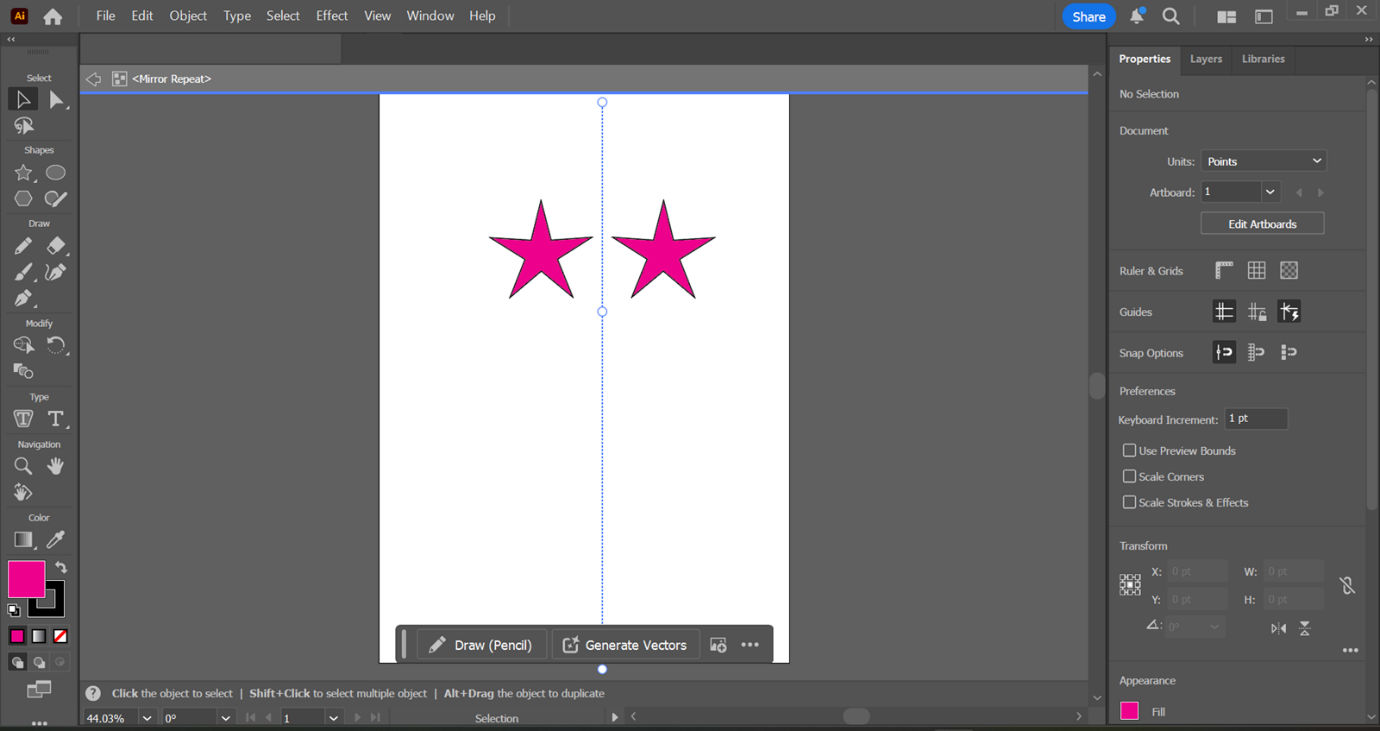Open the Object menu
Viewport: 1380px width, 731px height.
tap(188, 15)
